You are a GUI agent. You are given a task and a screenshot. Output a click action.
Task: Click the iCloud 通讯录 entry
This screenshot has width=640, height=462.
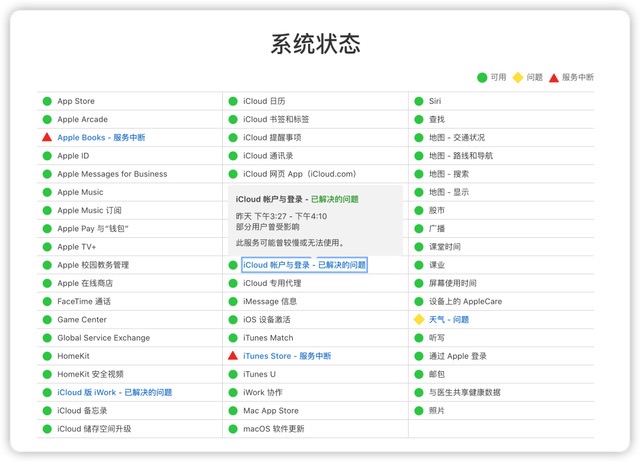tap(268, 155)
